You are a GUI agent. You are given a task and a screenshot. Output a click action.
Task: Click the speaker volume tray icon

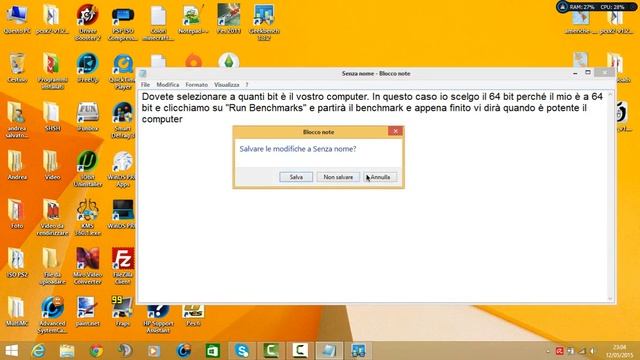pyautogui.click(x=592, y=351)
